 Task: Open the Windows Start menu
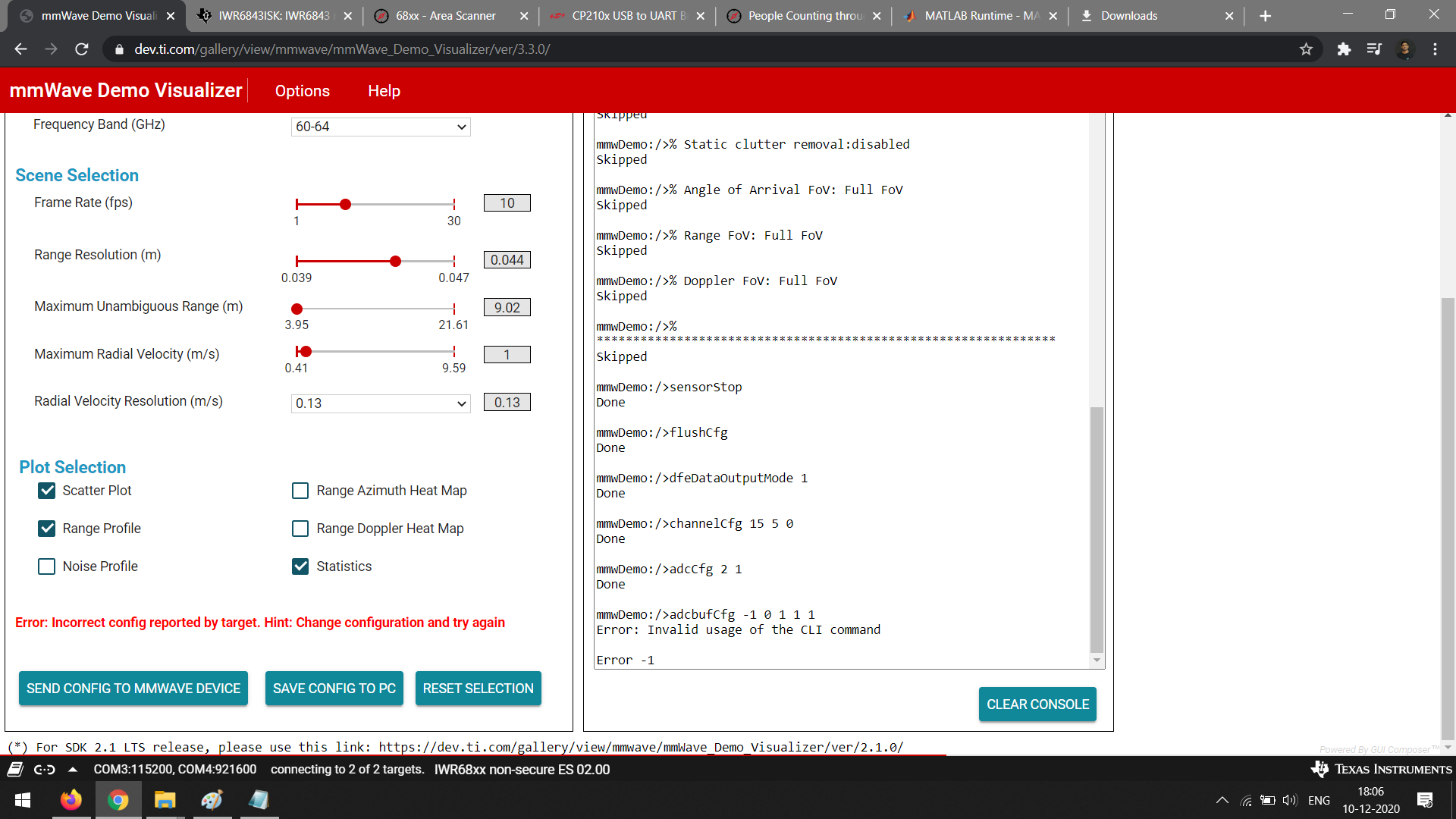pos(23,800)
